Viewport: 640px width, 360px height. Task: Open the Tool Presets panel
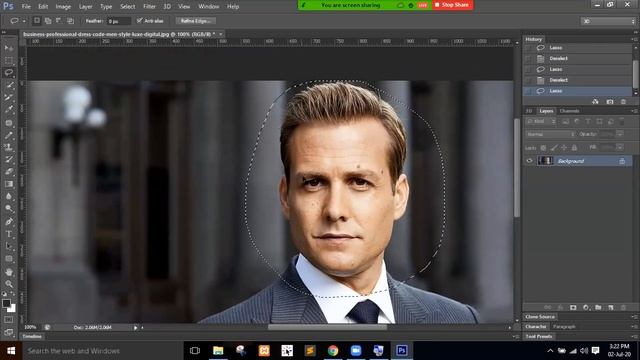click(539, 337)
